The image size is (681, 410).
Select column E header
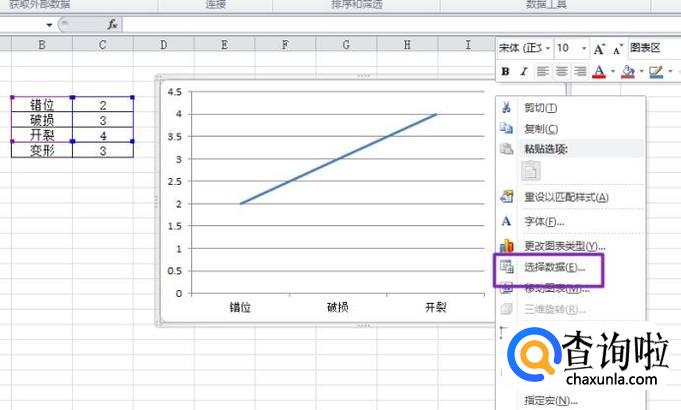(x=224, y=44)
